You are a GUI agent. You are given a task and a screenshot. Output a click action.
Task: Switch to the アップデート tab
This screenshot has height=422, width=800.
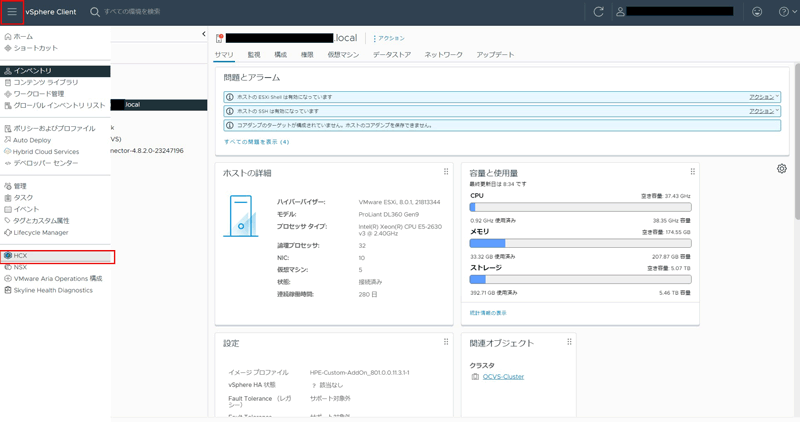pyautogui.click(x=495, y=55)
